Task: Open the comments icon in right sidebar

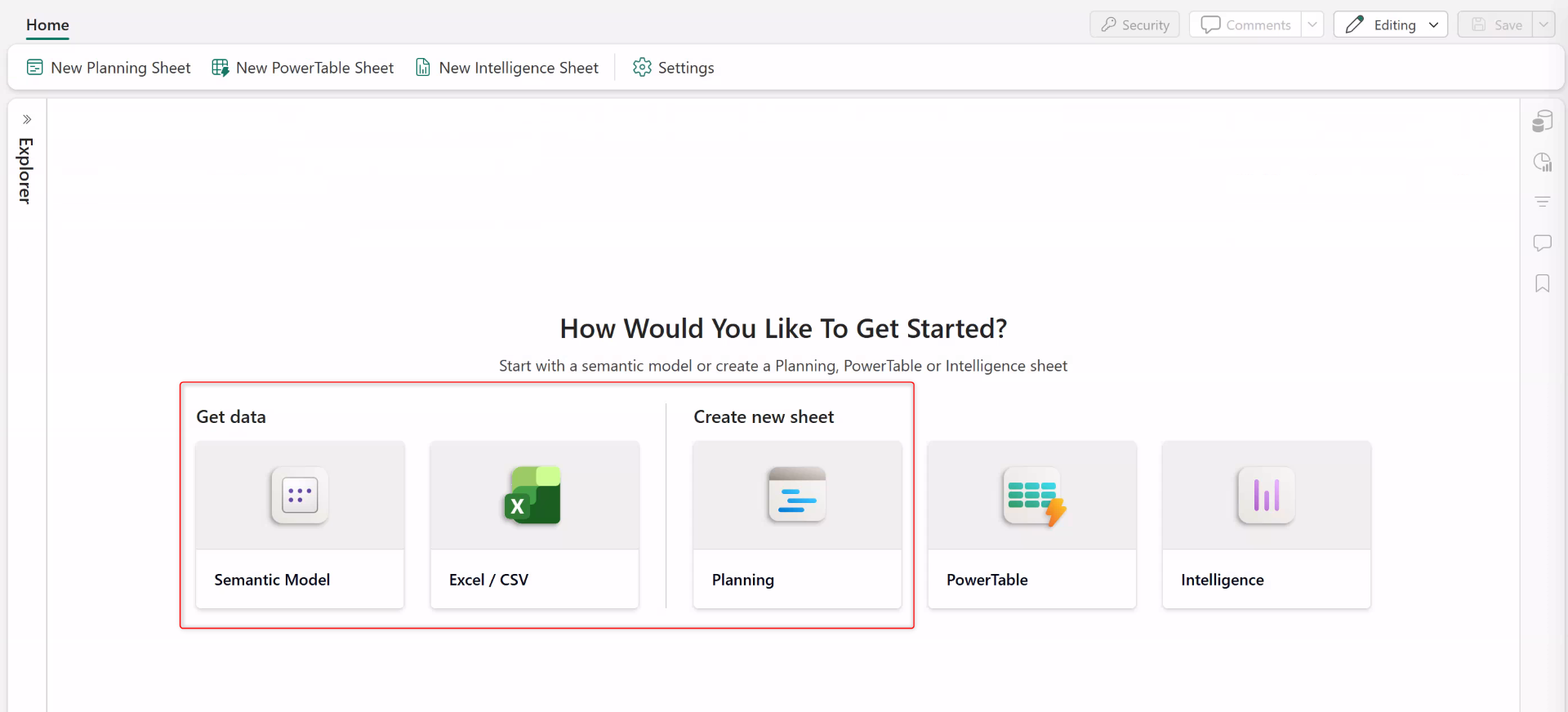Action: point(1542,243)
